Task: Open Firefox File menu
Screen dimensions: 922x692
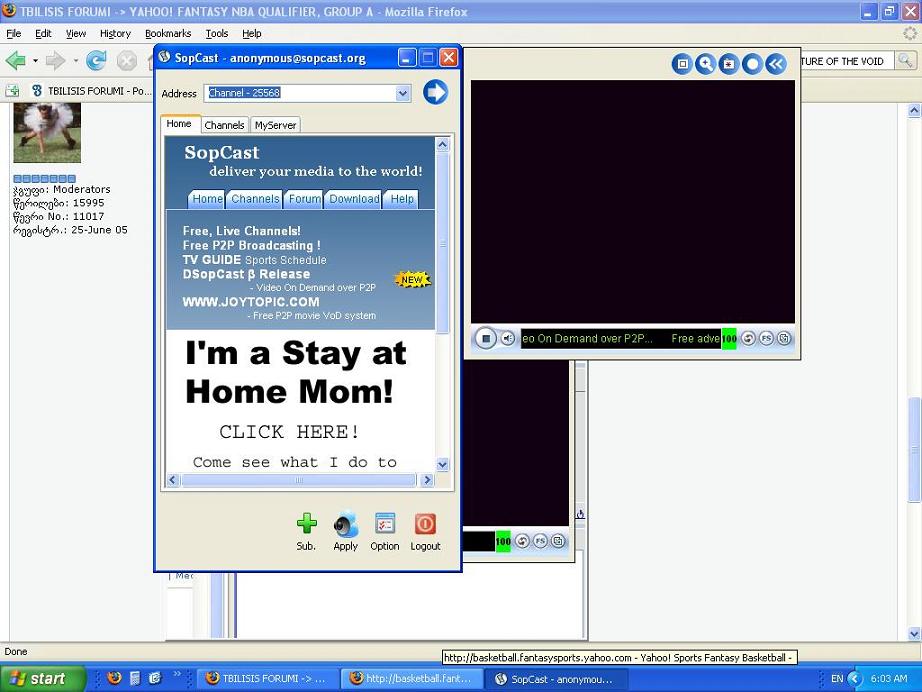Action: click(14, 34)
